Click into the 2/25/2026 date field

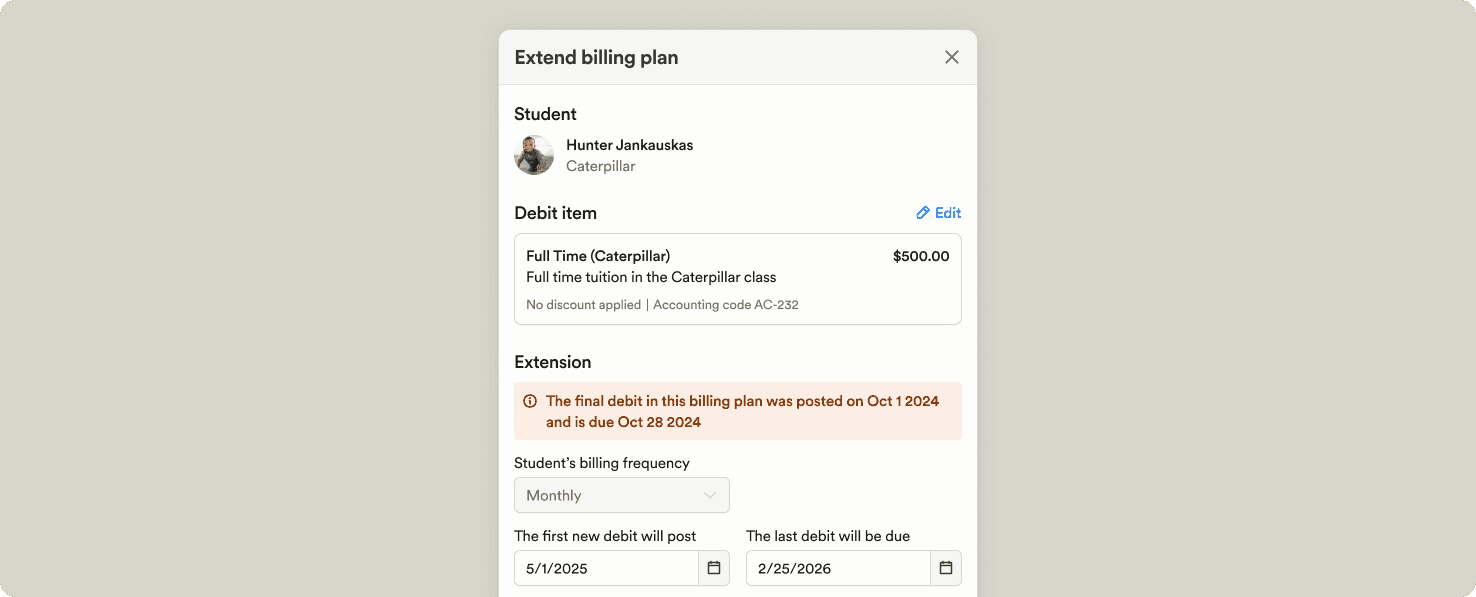tap(838, 568)
